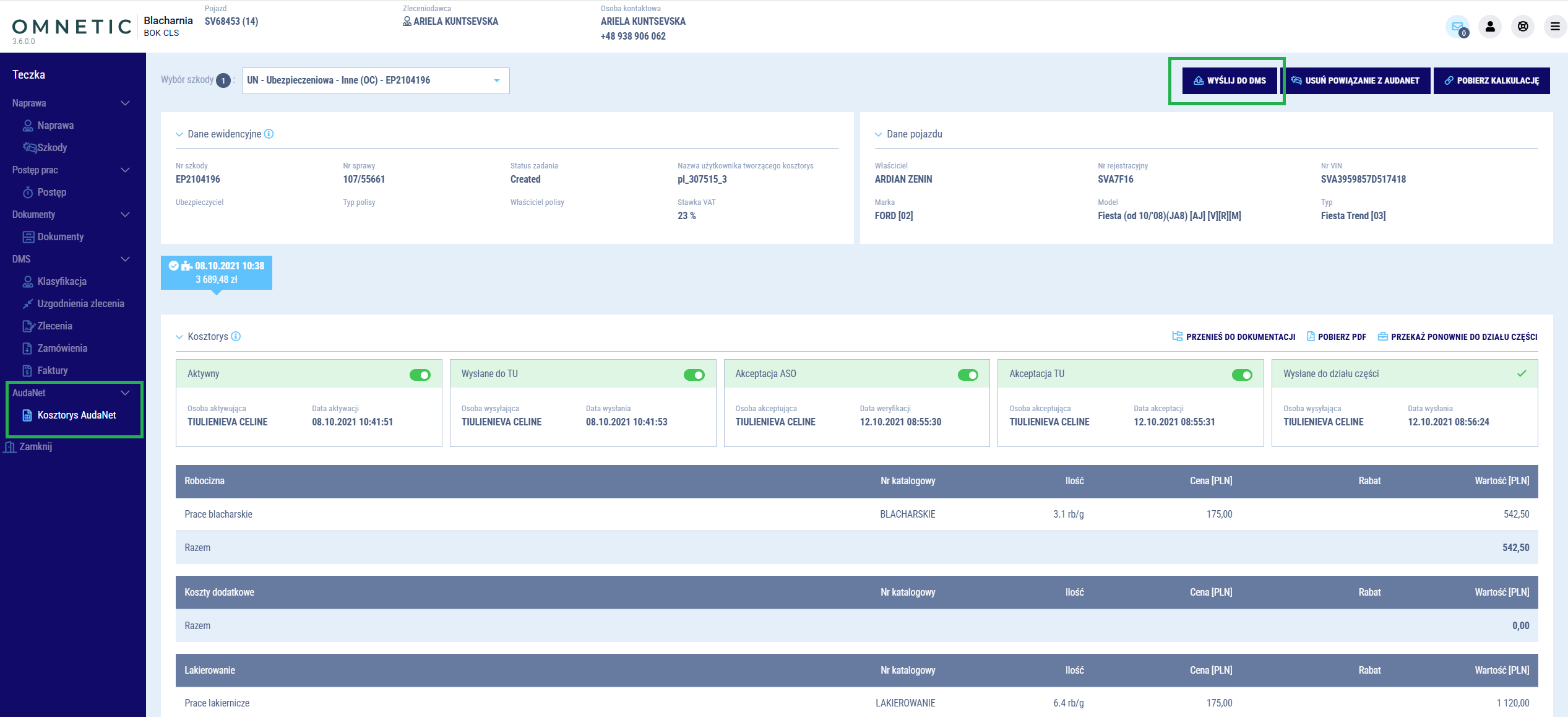Viewport: 1568px width, 717px height.
Task: Open the messages envelope icon
Action: [1457, 27]
